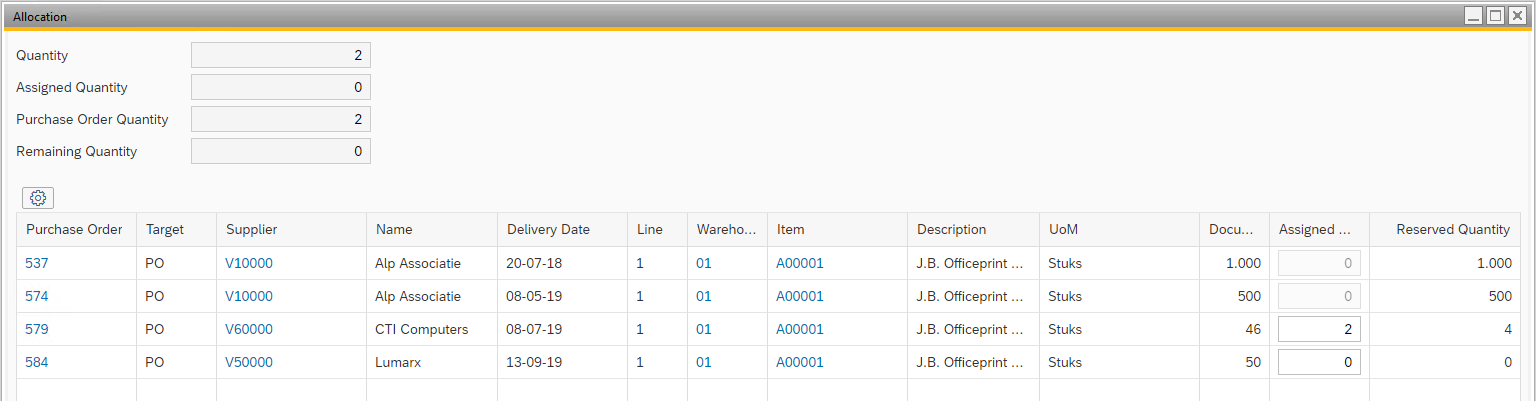
Task: Click item A00001 in the Lumarx row
Action: (800, 362)
